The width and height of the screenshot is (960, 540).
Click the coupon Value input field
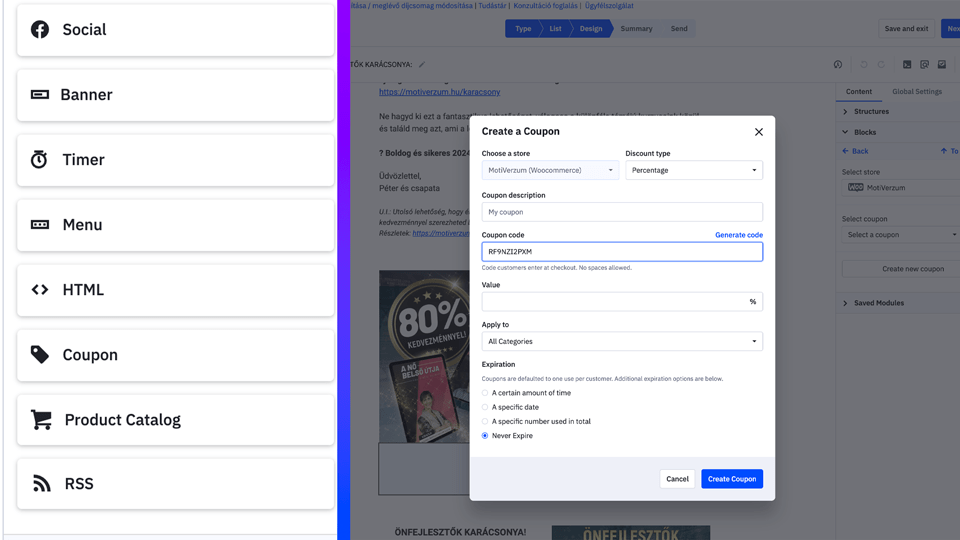(612, 301)
